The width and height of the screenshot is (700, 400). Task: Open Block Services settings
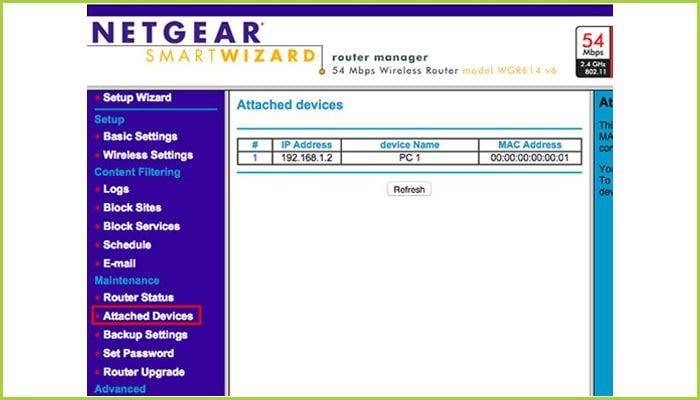pyautogui.click(x=142, y=226)
